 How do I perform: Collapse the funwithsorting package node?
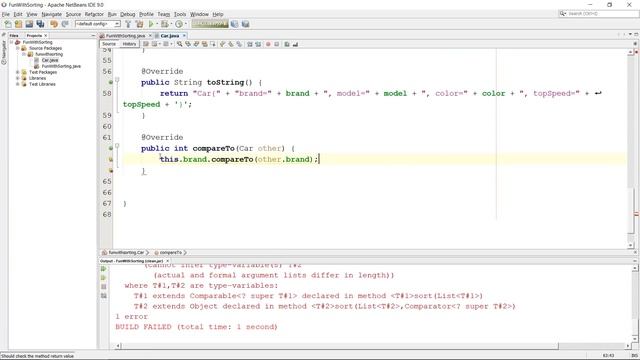point(24,54)
